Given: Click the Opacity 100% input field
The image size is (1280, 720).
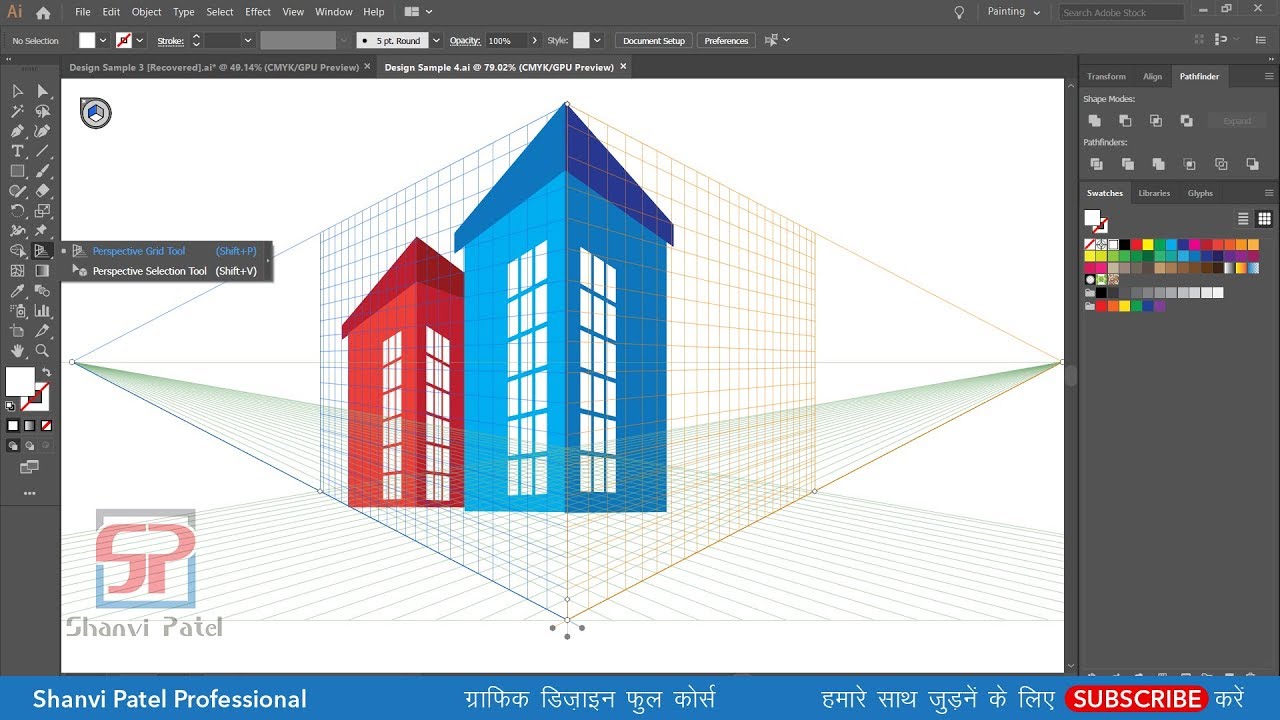Looking at the screenshot, I should pyautogui.click(x=505, y=41).
